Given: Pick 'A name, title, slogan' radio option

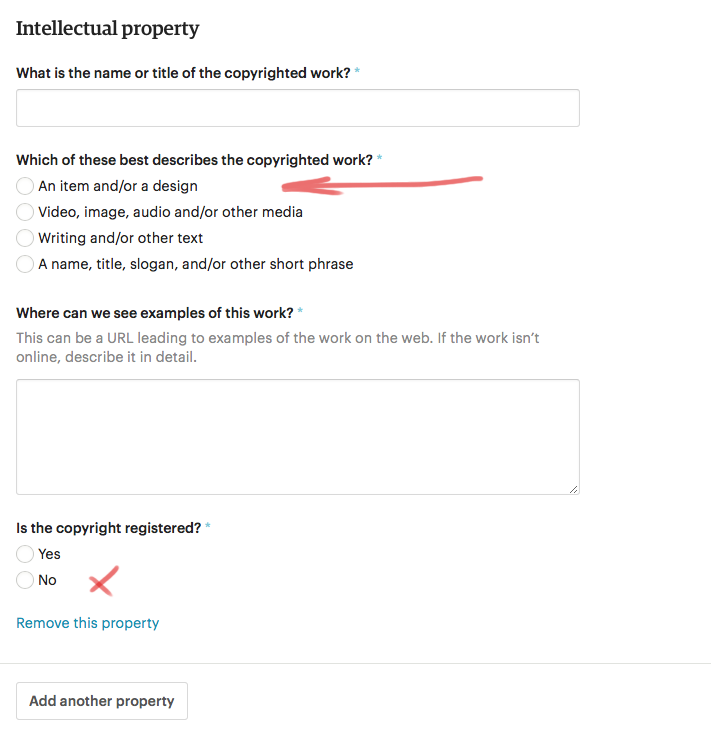Looking at the screenshot, I should click(x=24, y=264).
